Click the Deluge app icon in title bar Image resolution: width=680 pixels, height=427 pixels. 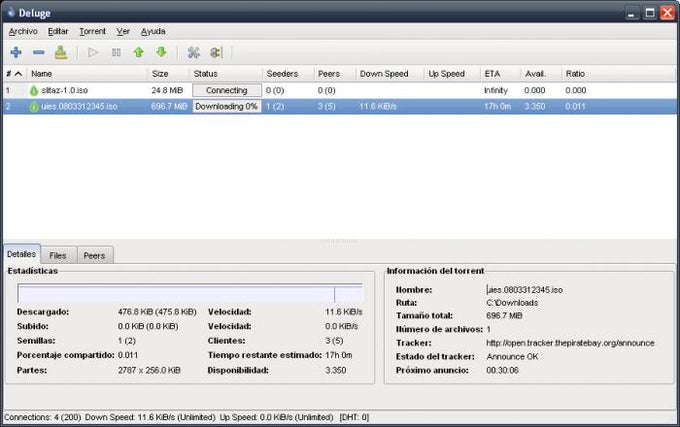pyautogui.click(x=11, y=13)
